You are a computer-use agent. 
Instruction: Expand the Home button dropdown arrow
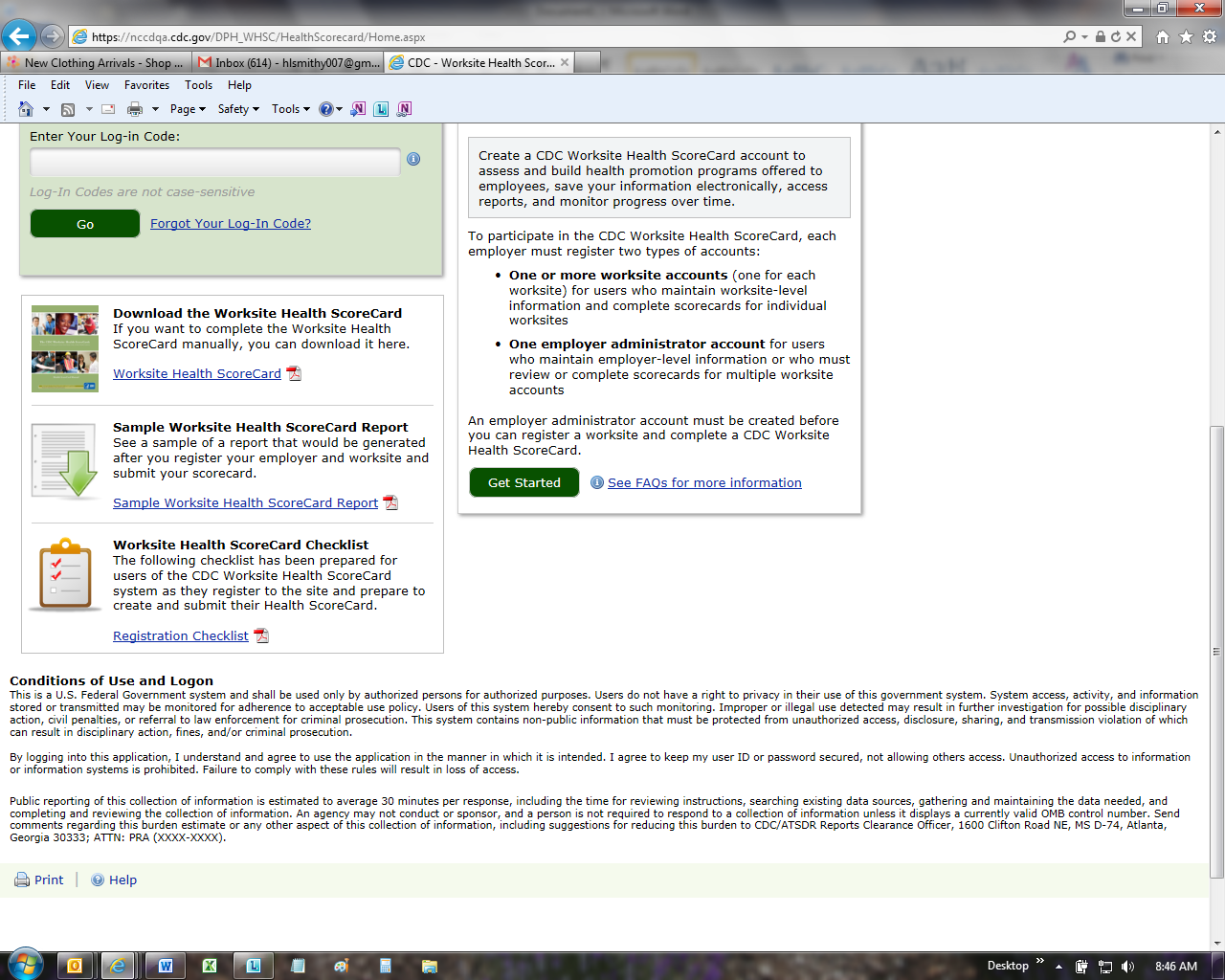pyautogui.click(x=46, y=109)
